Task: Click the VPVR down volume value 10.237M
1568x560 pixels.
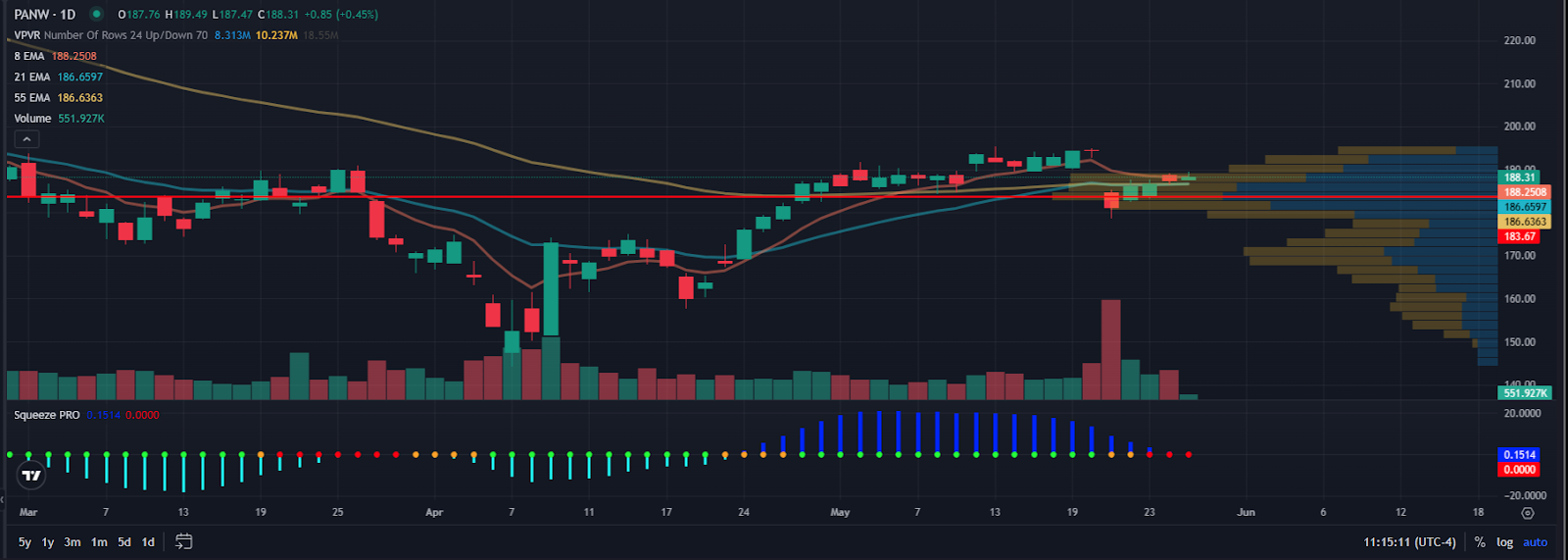Action: [x=276, y=35]
